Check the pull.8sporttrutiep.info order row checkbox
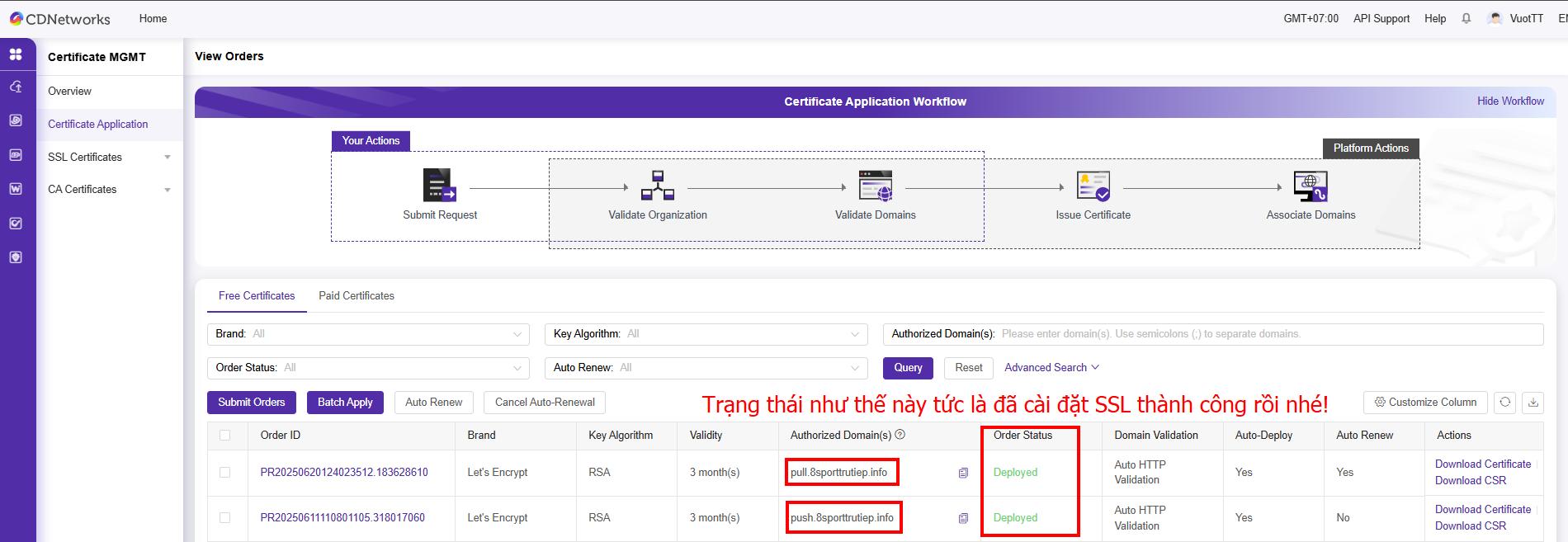 click(x=225, y=473)
